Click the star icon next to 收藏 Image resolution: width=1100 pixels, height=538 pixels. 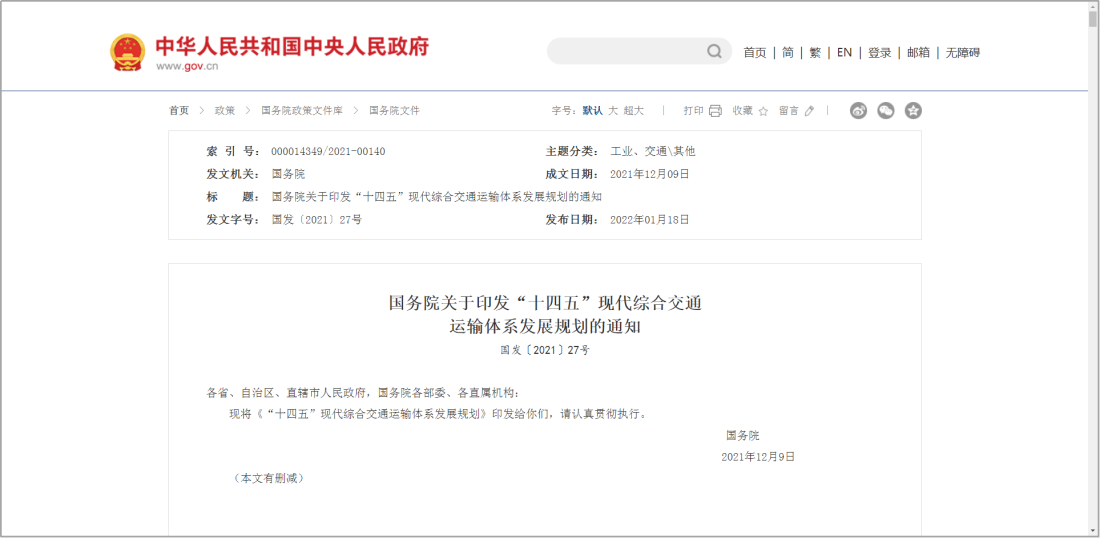[763, 111]
